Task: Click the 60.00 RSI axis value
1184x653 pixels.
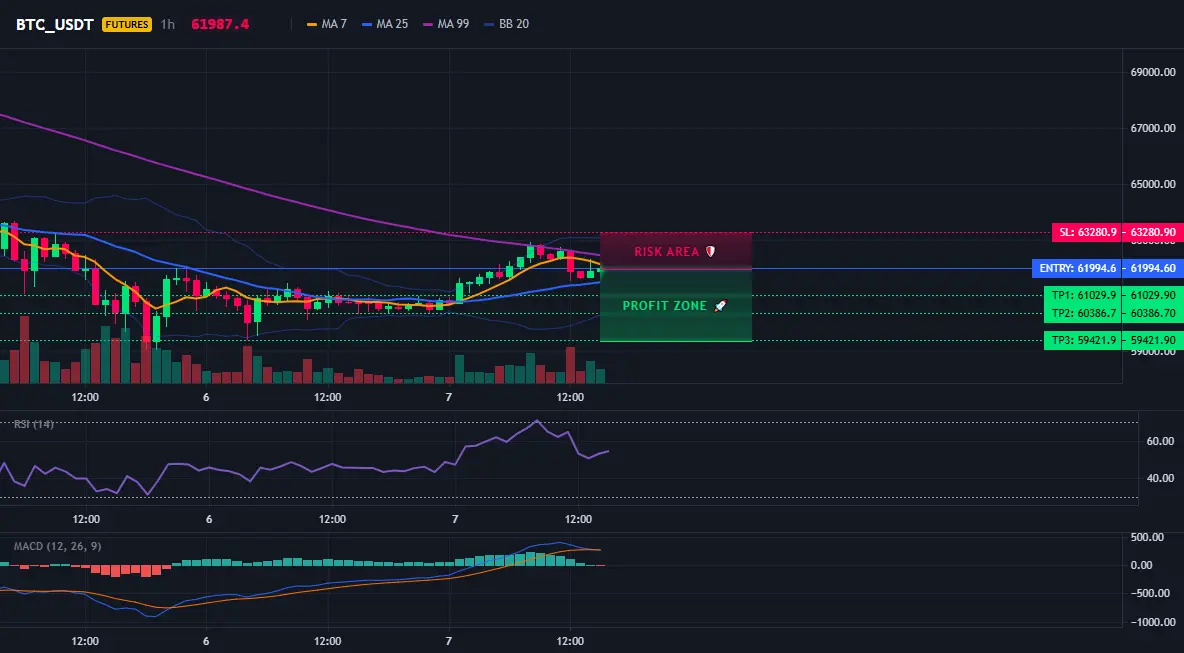Action: [x=1160, y=441]
